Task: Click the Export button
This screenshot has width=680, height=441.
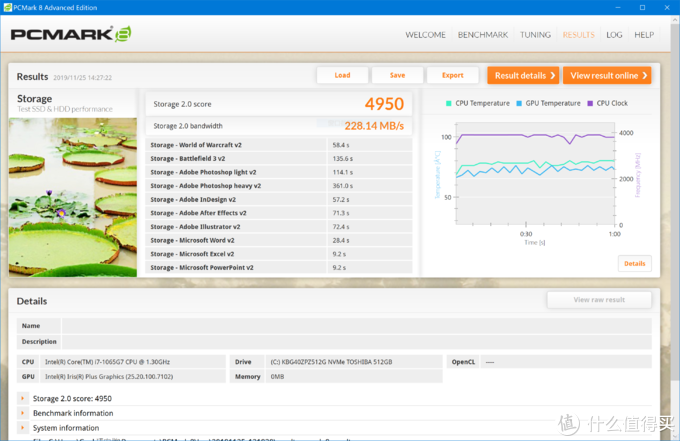Action: 452,75
